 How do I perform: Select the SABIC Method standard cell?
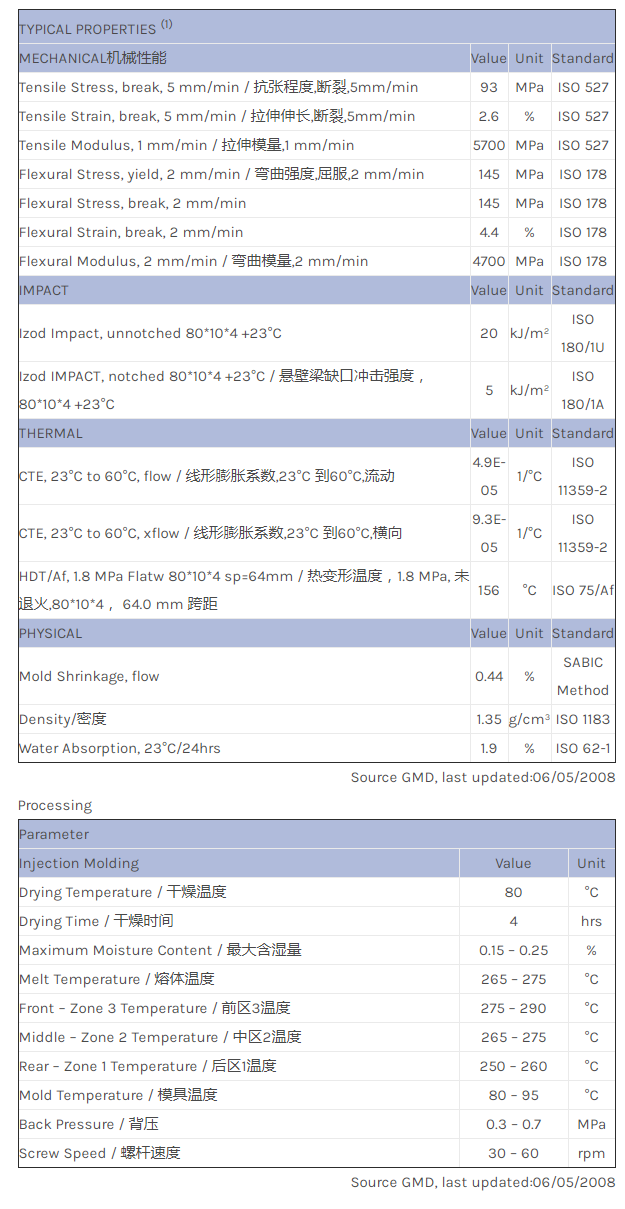pyautogui.click(x=583, y=676)
